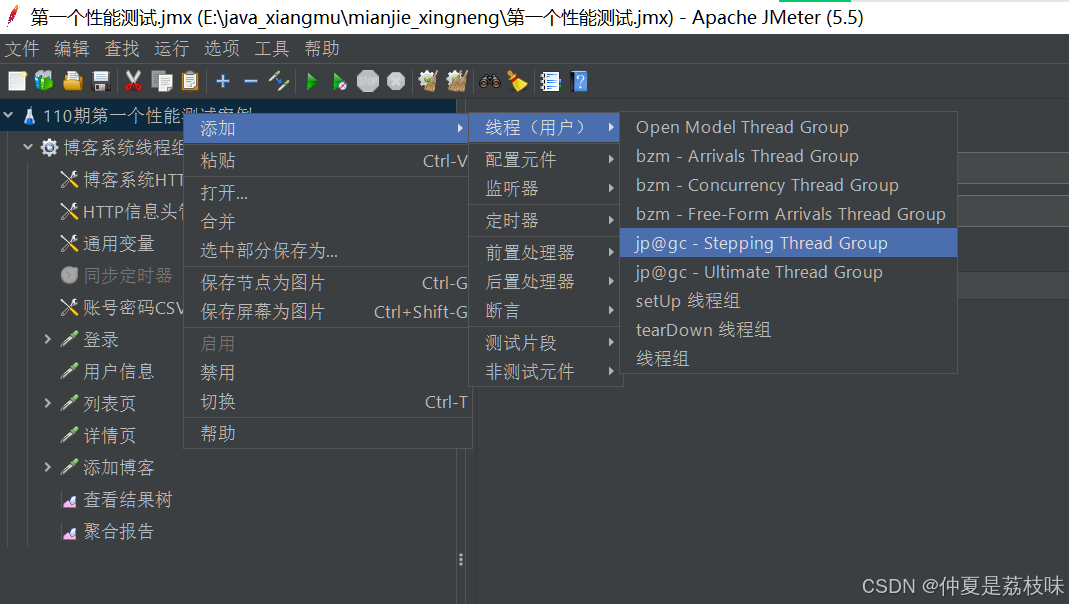Open the 定时器 submenu
The image size is (1069, 604).
tap(545, 221)
